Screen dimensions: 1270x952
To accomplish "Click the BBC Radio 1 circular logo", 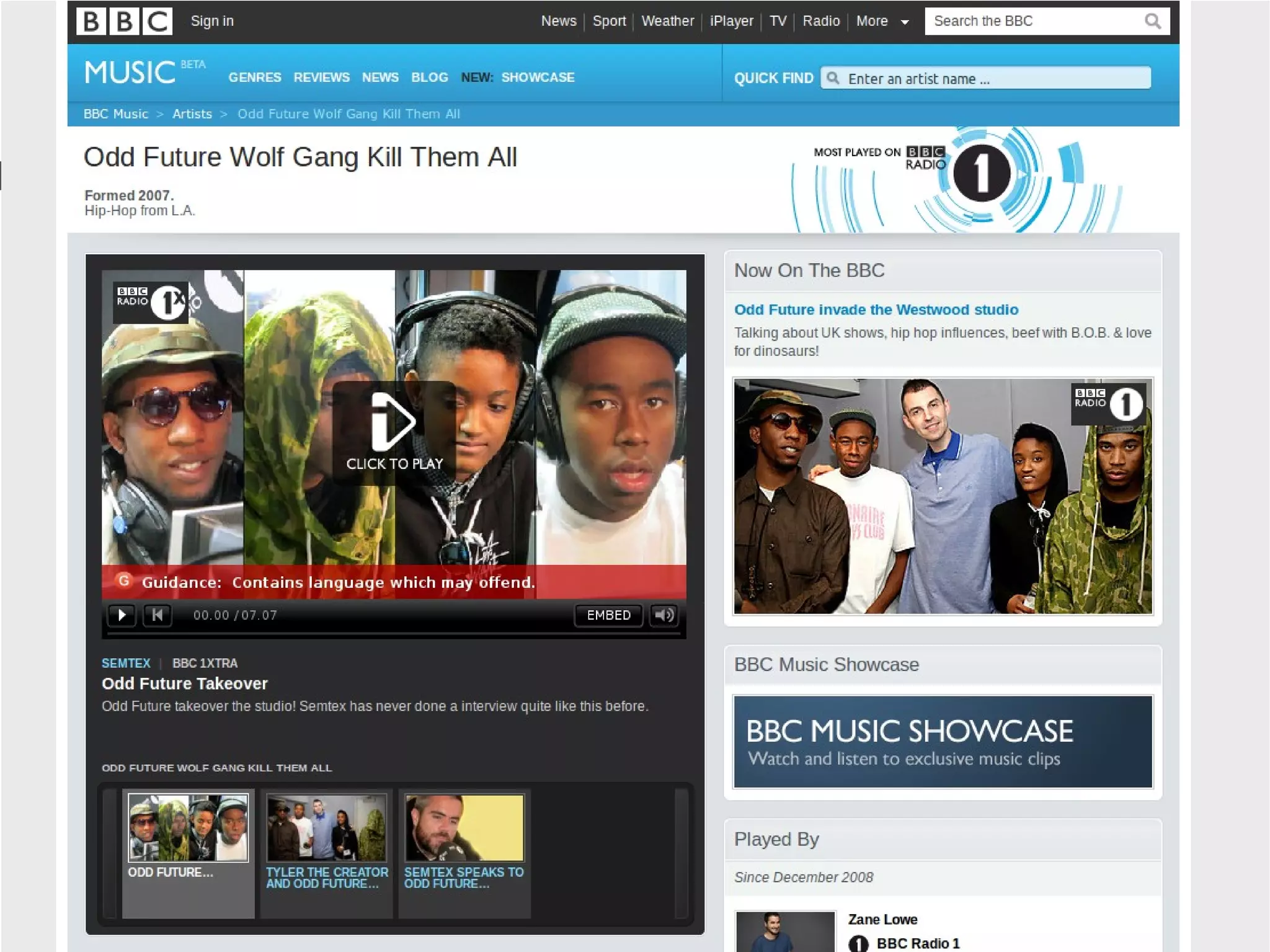I will (x=981, y=173).
